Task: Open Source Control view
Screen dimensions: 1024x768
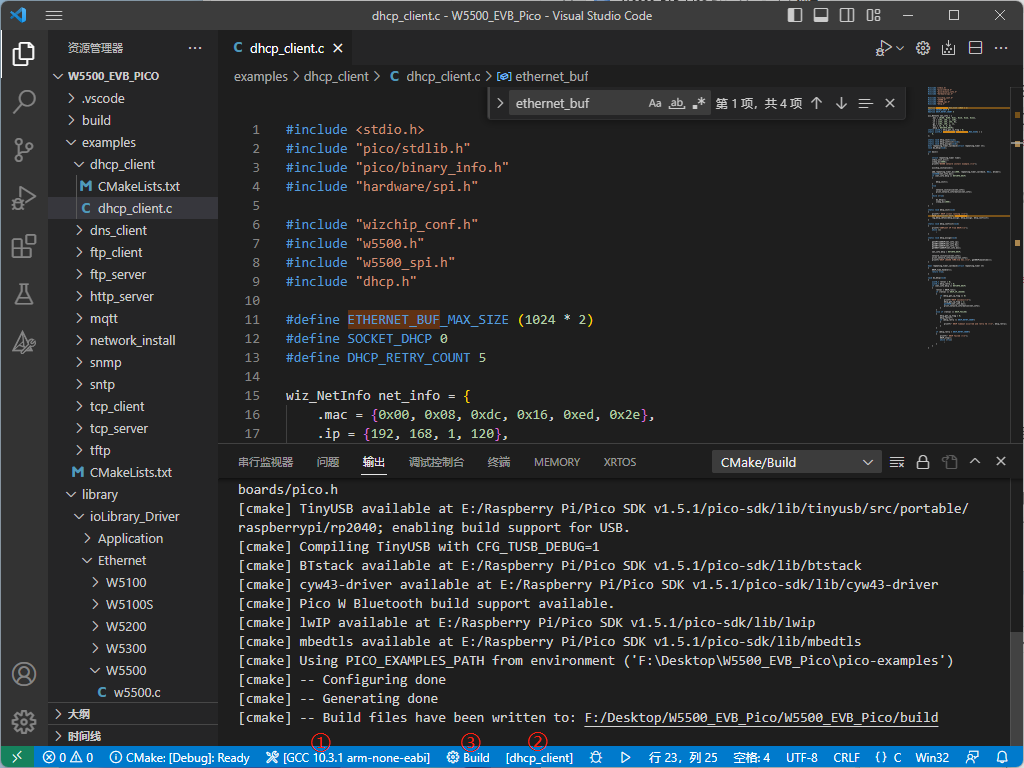Action: 24,150
